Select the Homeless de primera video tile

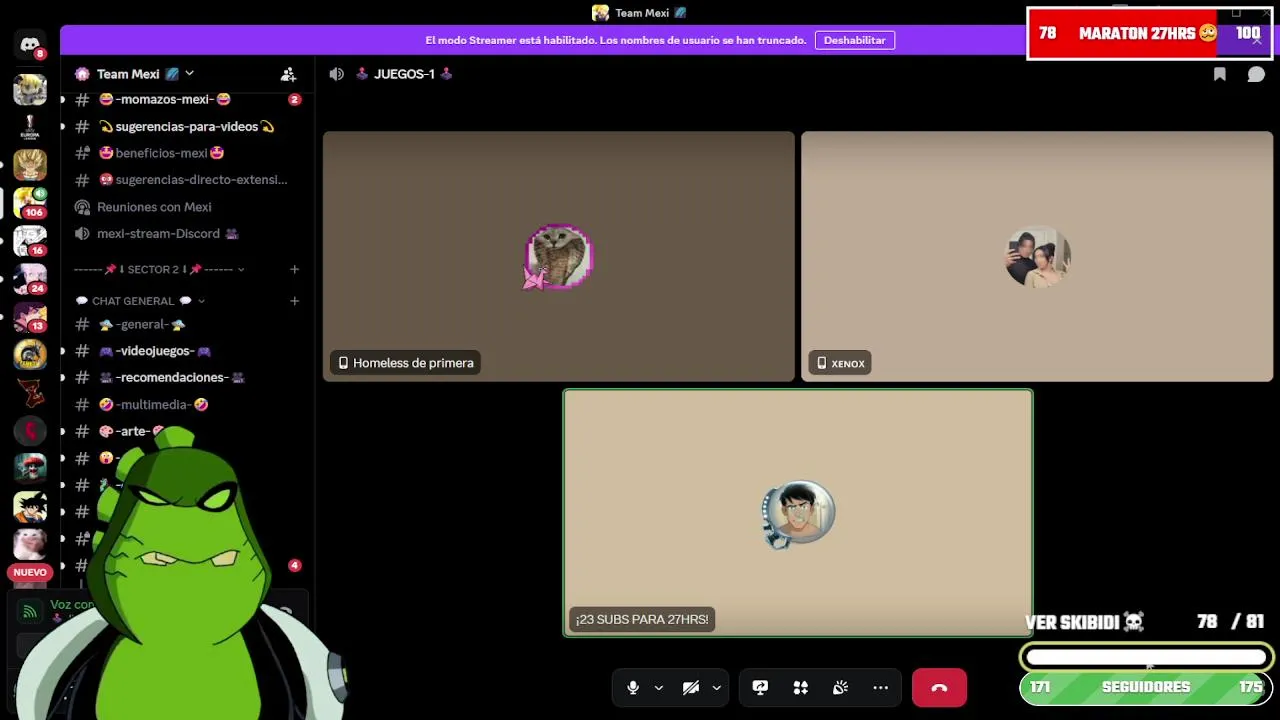tap(558, 256)
